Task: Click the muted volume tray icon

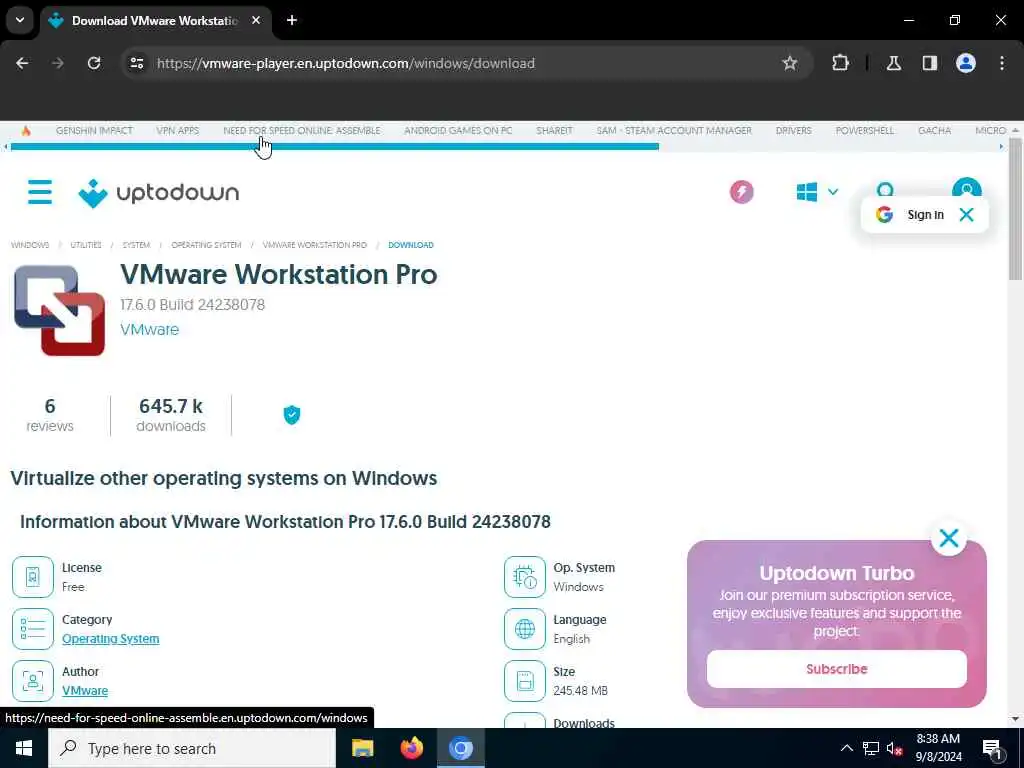Action: click(895, 748)
